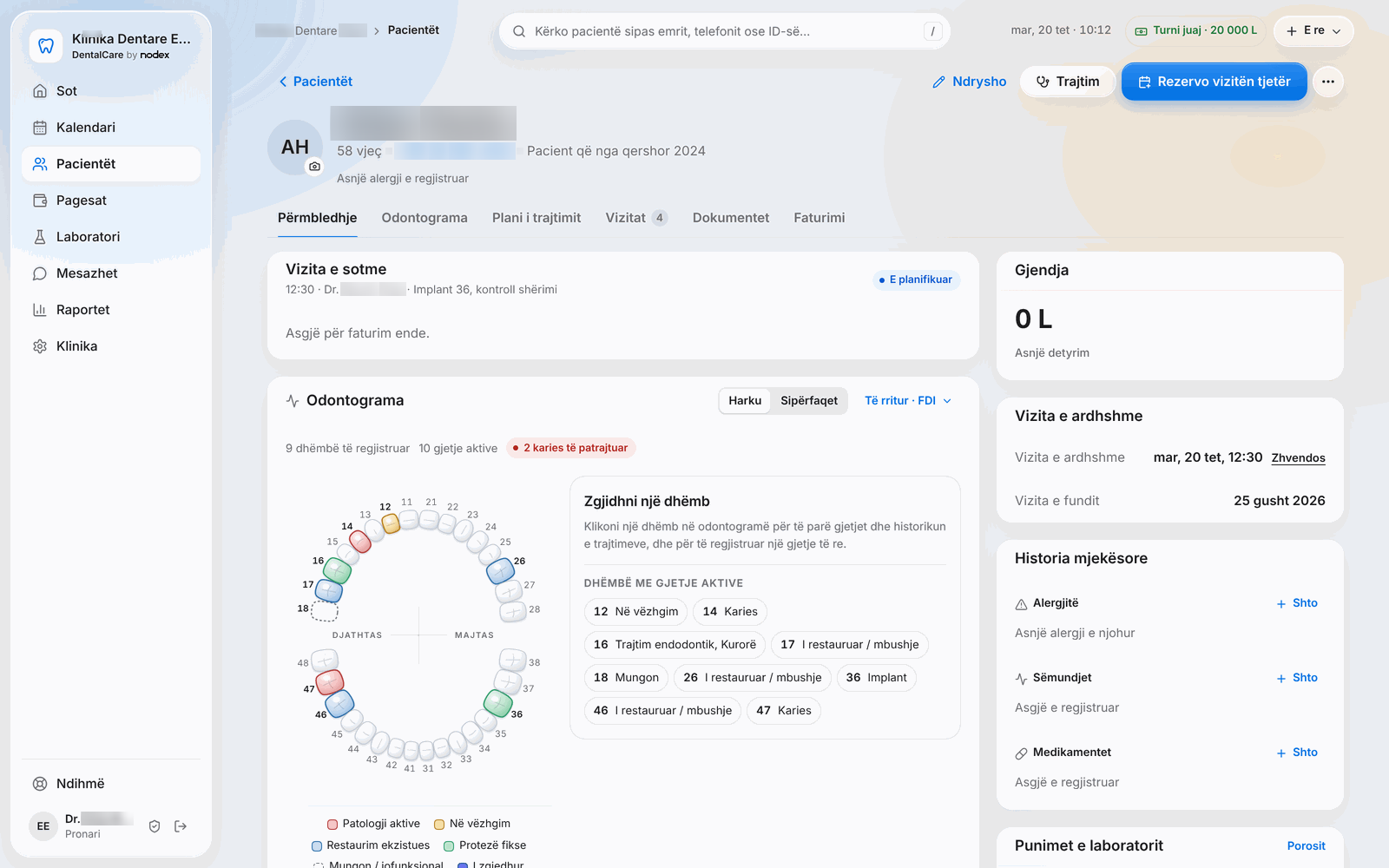Open the Faturimi tab
The height and width of the screenshot is (868, 1389).
819,218
